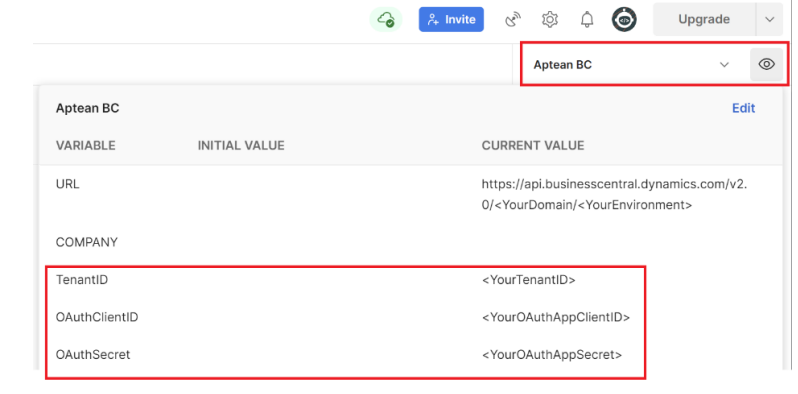The width and height of the screenshot is (798, 394).
Task: Click the cloud sync status icon
Action: (x=385, y=20)
